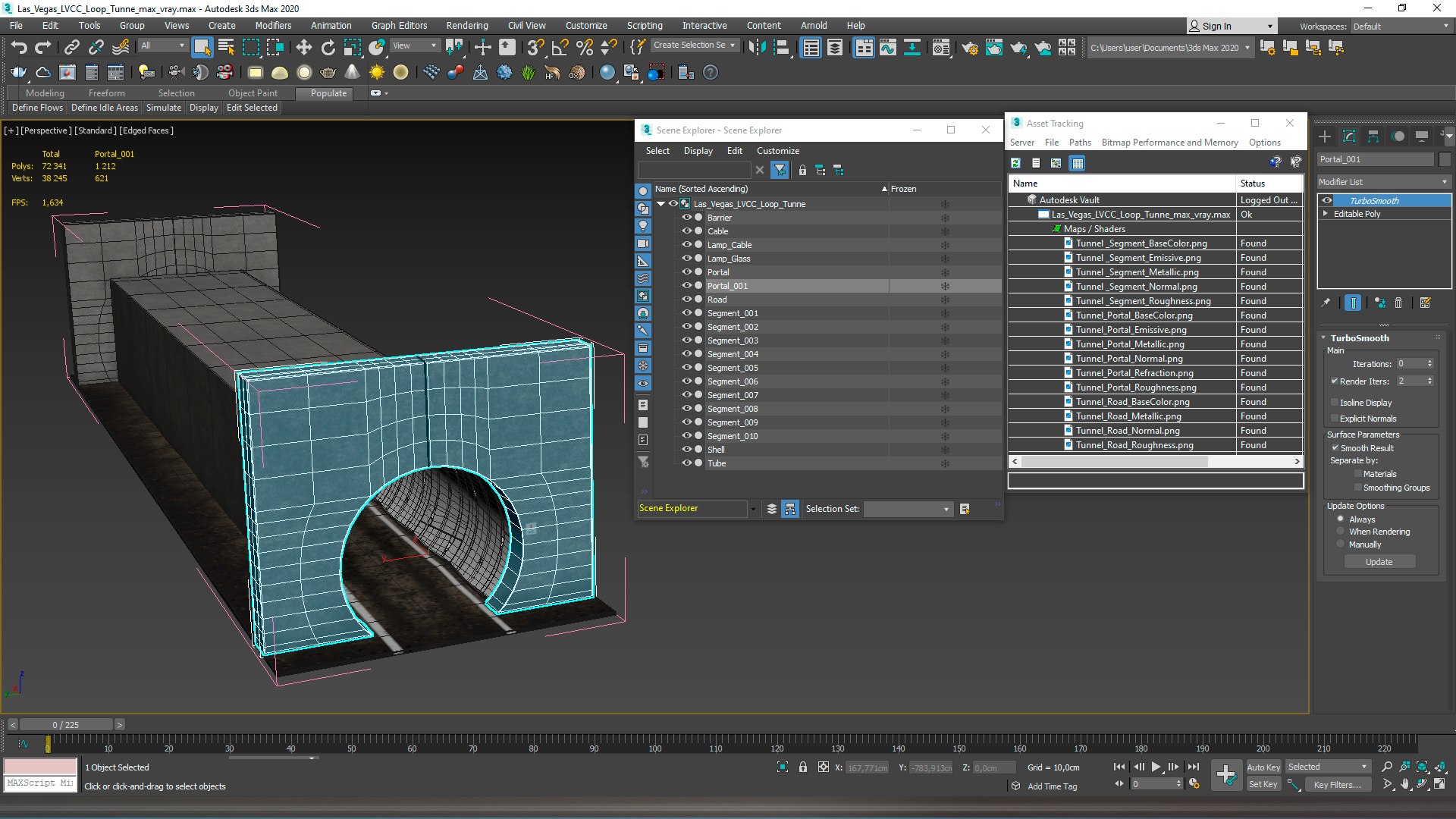Open the Rendering menu

466,25
